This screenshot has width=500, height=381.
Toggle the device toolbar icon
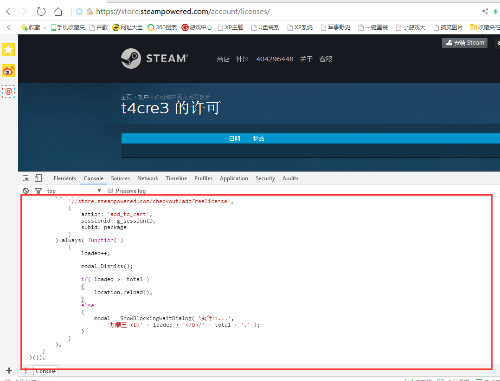(x=39, y=178)
